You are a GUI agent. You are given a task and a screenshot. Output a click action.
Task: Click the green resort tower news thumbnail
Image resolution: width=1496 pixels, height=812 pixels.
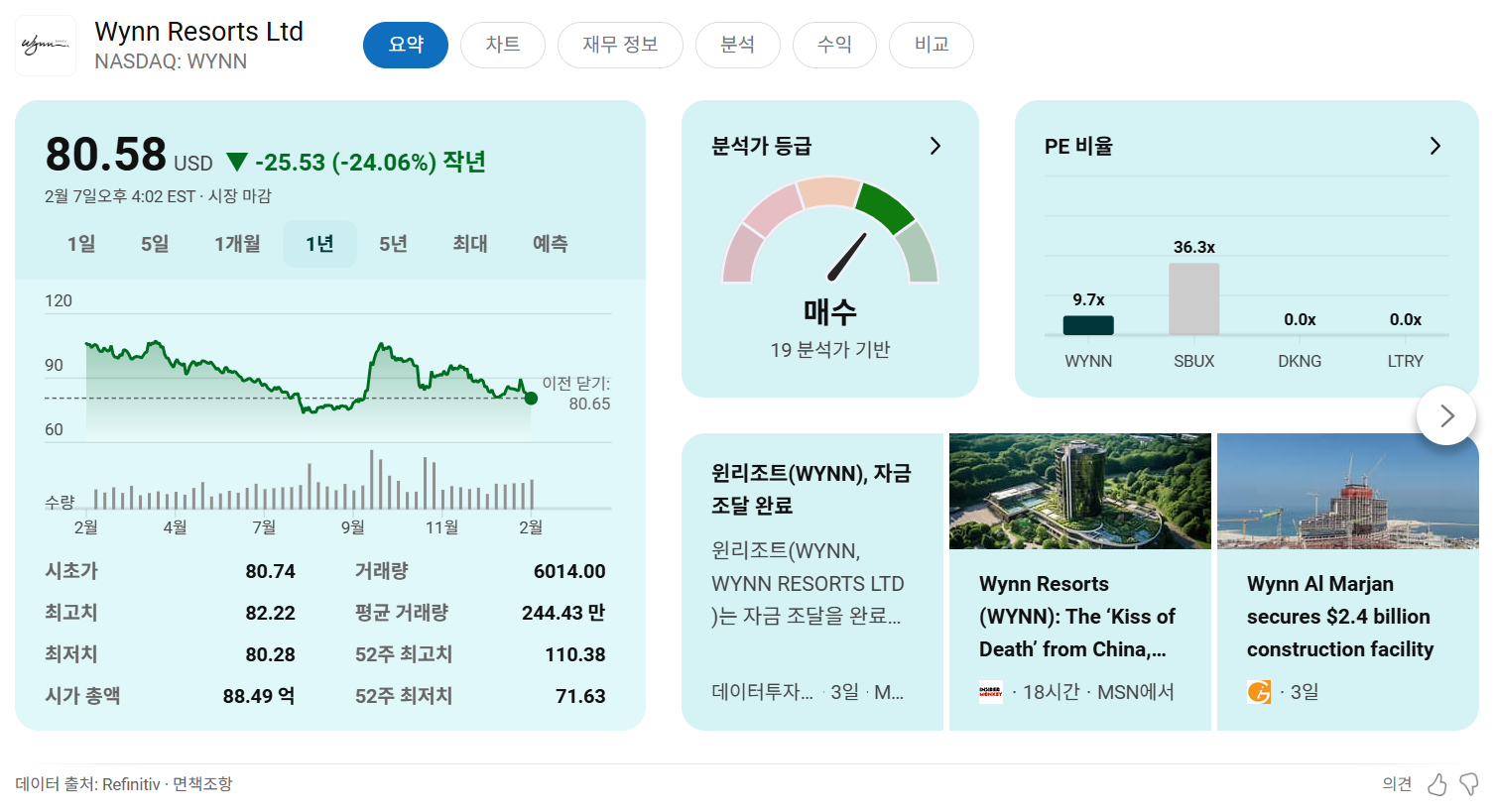point(1080,491)
